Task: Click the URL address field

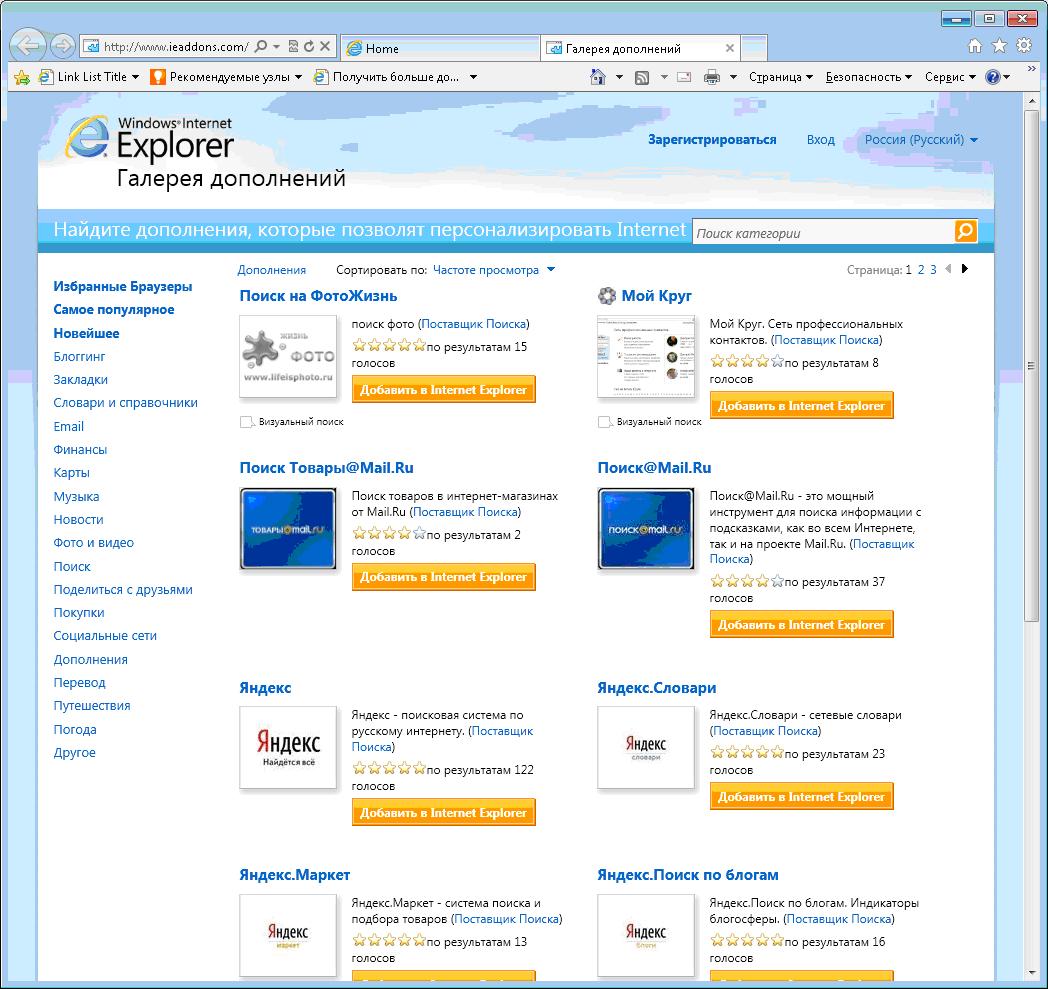Action: click(x=176, y=47)
